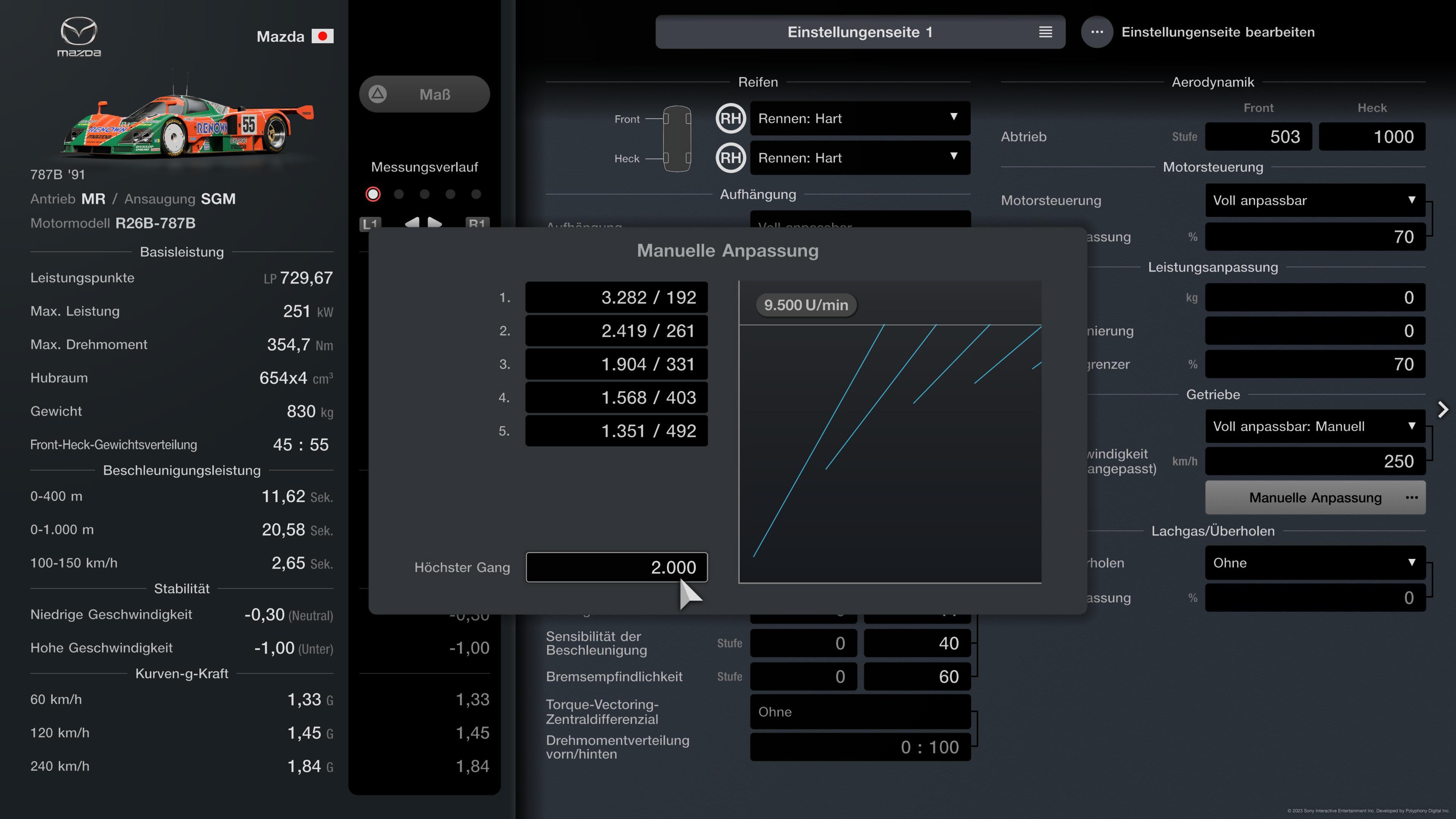Click the gear ratio graph
The image size is (1456, 819).
[x=890, y=432]
